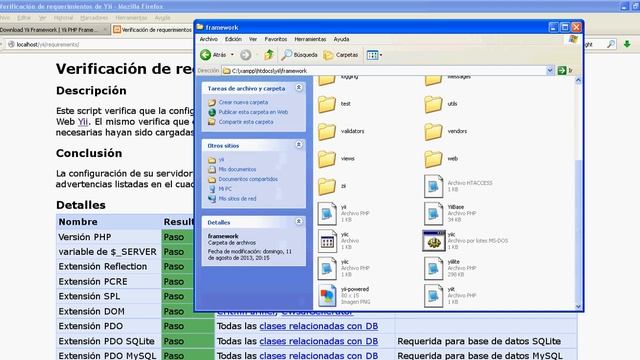Select the validators folder icon
The height and width of the screenshot is (360, 640).
coord(327,131)
